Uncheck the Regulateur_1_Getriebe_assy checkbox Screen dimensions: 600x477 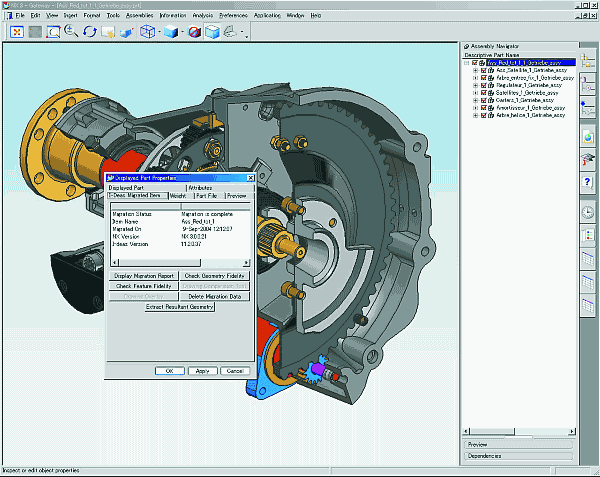pos(482,86)
